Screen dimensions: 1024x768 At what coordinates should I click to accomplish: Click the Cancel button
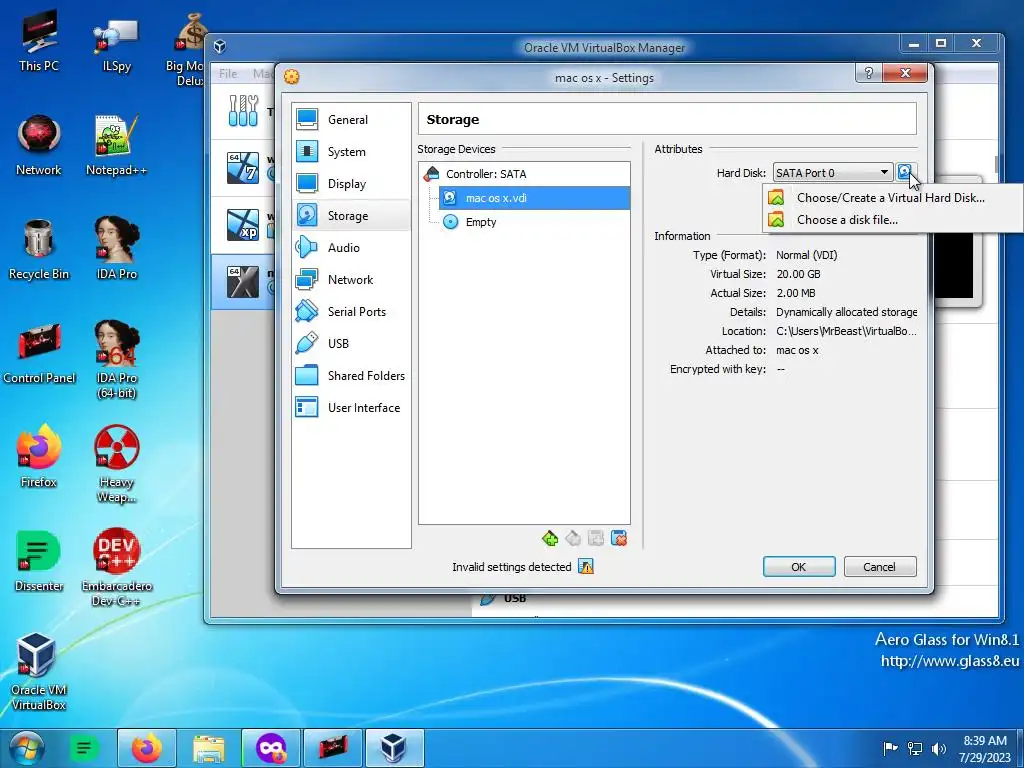[x=879, y=567]
